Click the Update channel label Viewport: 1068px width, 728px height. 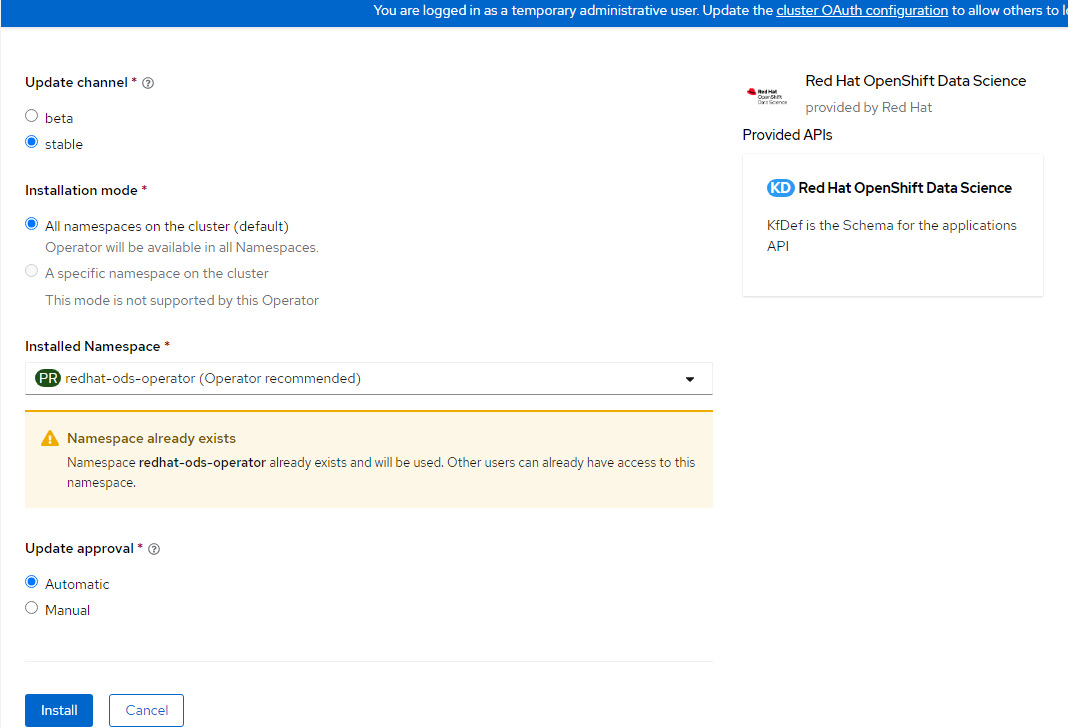coord(76,82)
